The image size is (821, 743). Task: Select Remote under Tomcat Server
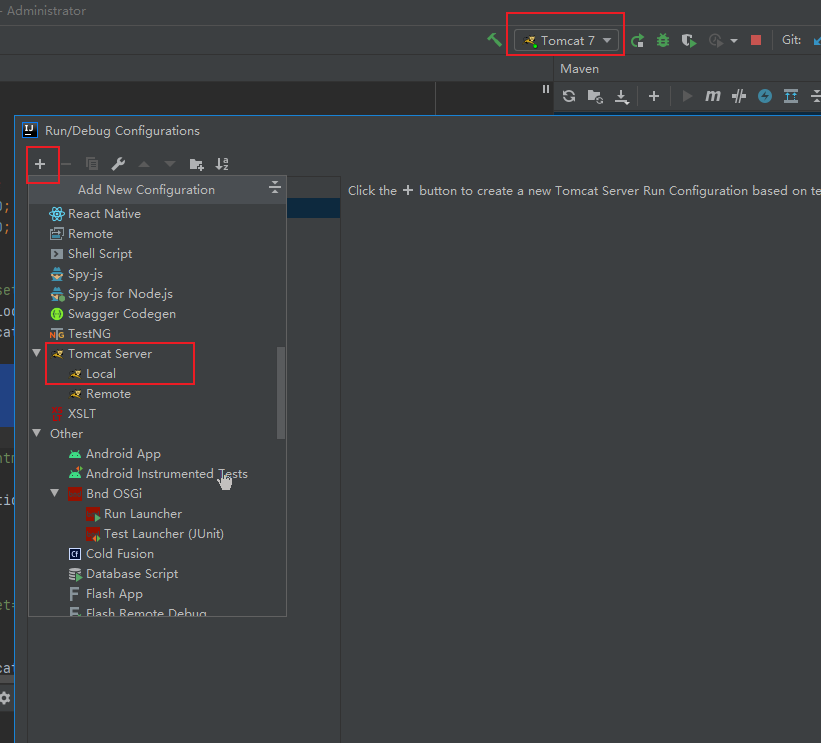coord(108,394)
